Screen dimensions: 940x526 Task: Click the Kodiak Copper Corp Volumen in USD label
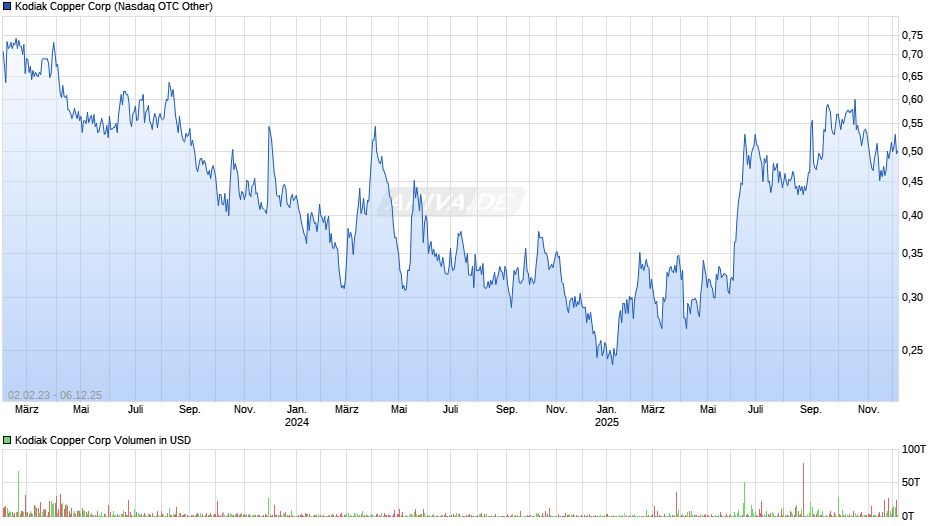[103, 440]
